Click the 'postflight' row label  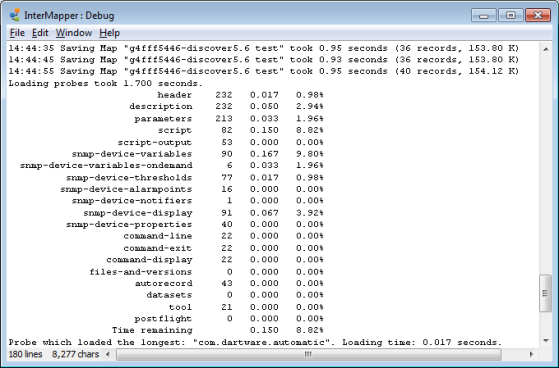[163, 319]
